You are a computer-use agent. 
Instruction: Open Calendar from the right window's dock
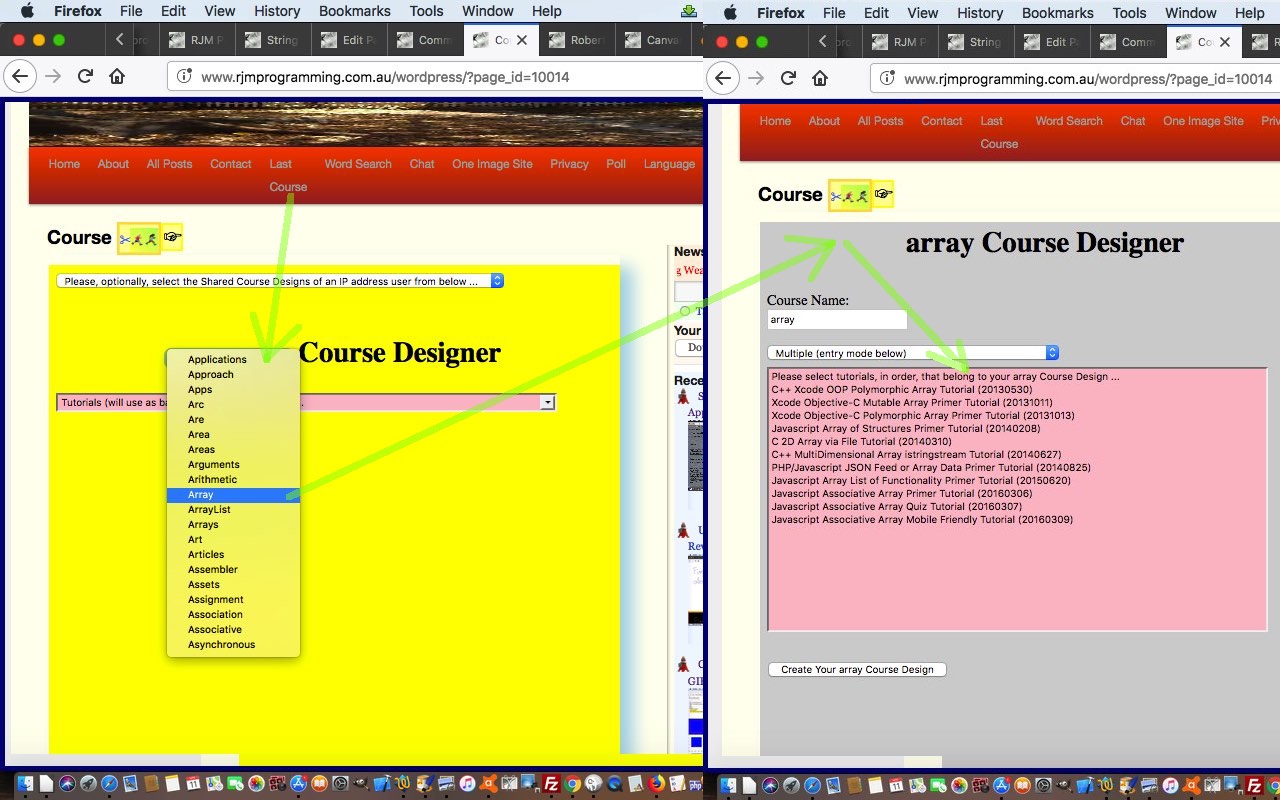(896, 786)
